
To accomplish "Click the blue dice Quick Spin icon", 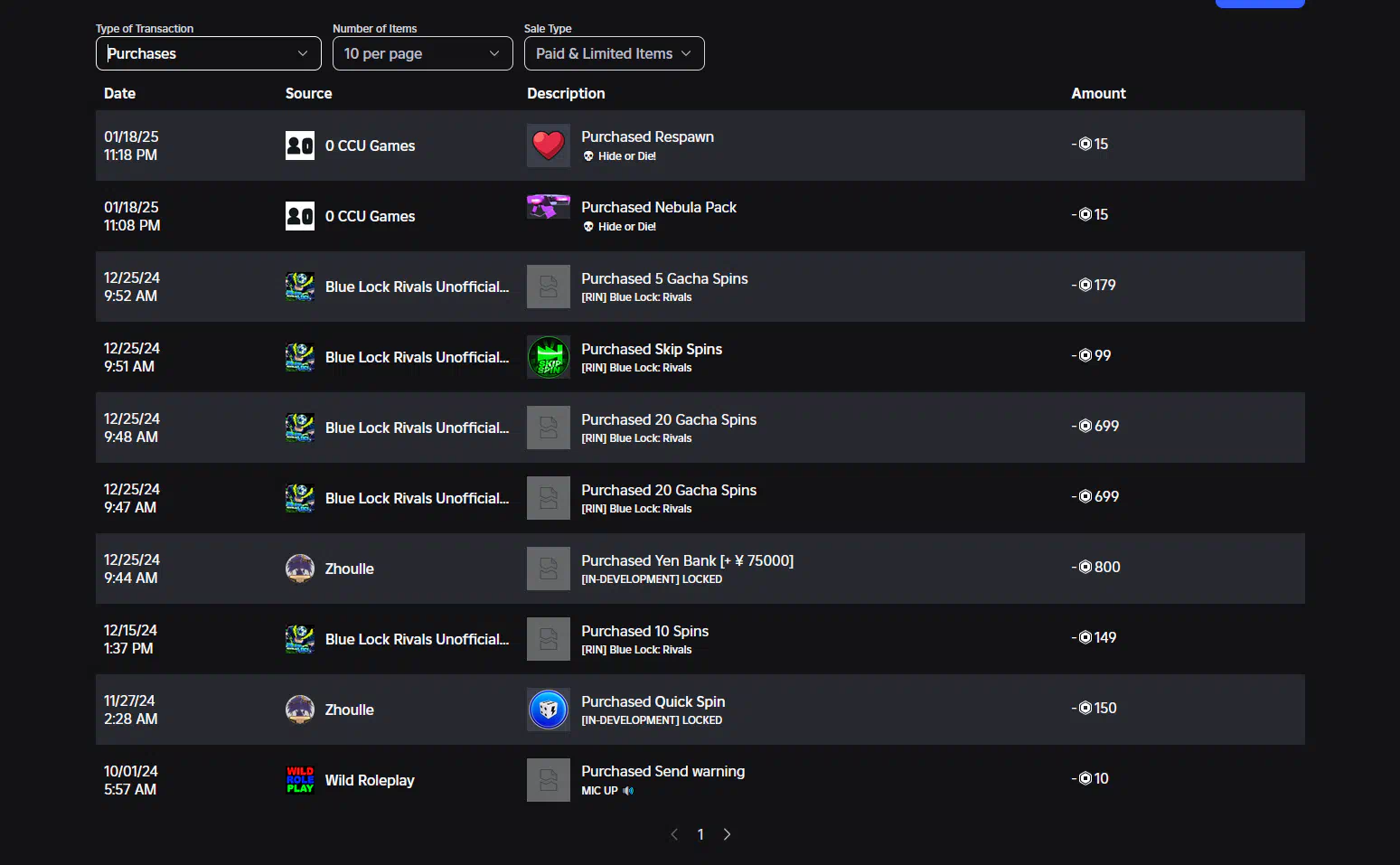I will click(x=548, y=710).
